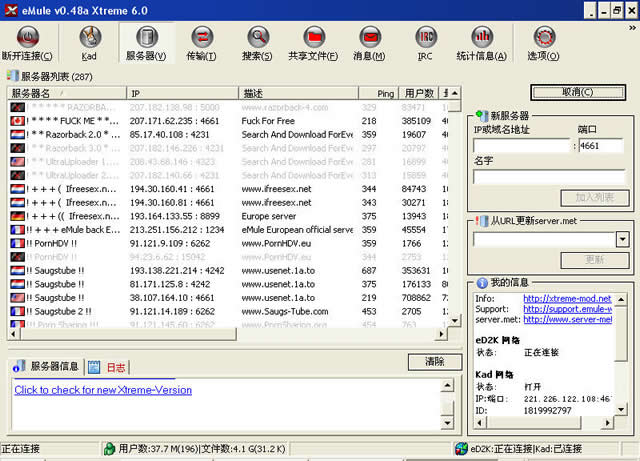The width and height of the screenshot is (640, 461).
Task: Click server list horizontal scroll right arrow
Action: coord(441,334)
